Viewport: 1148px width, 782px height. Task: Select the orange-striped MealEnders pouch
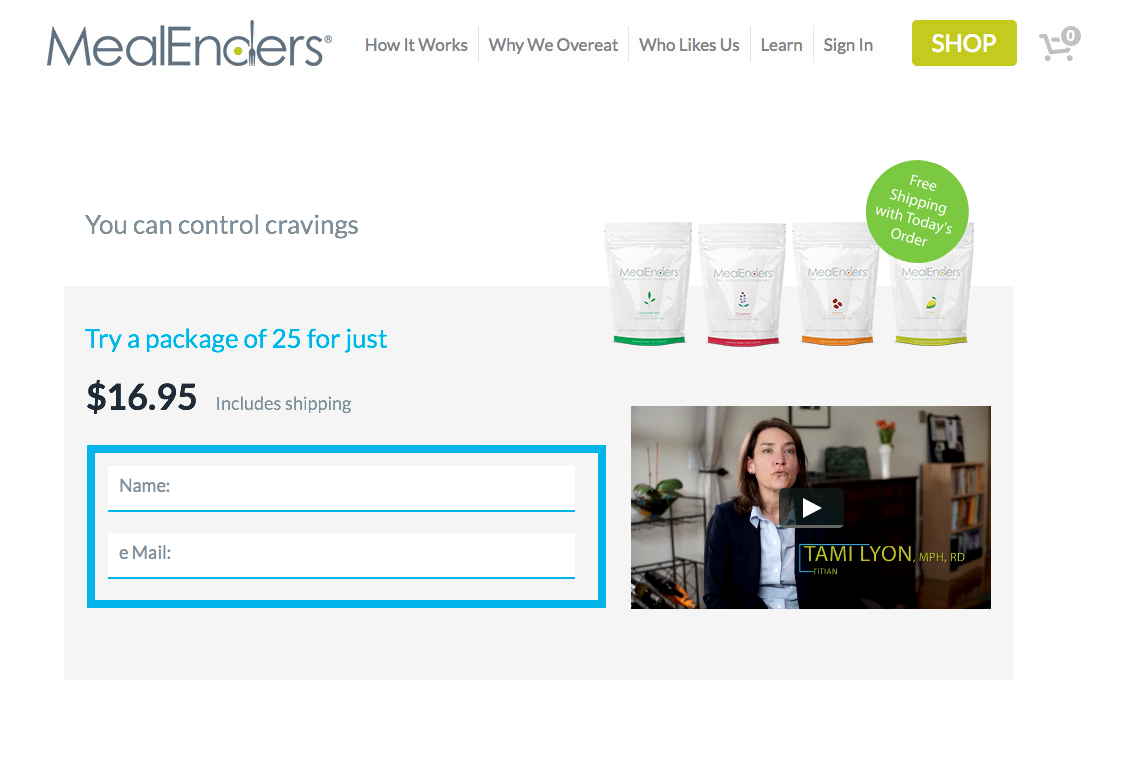coord(836,284)
